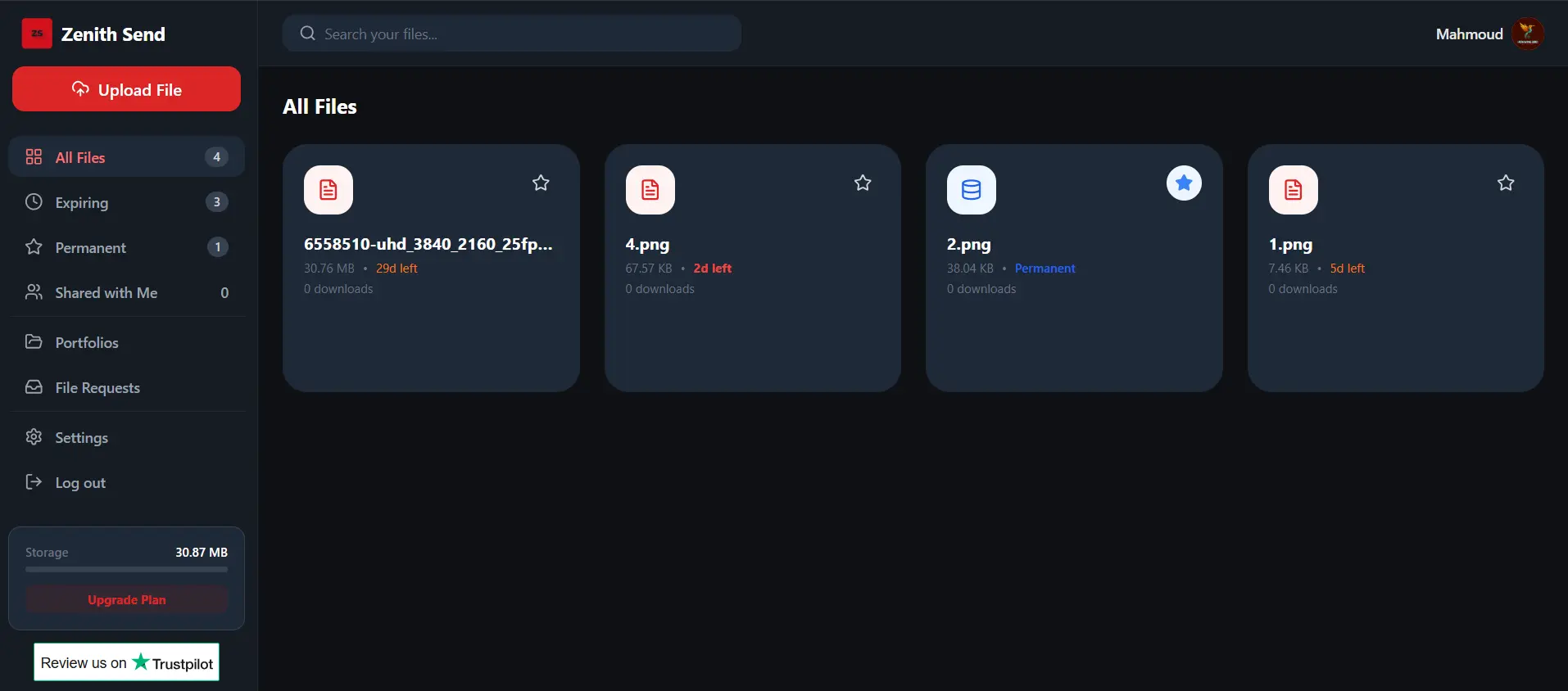The height and width of the screenshot is (691, 1568).
Task: Click the storage usage progress bar
Action: (126, 569)
